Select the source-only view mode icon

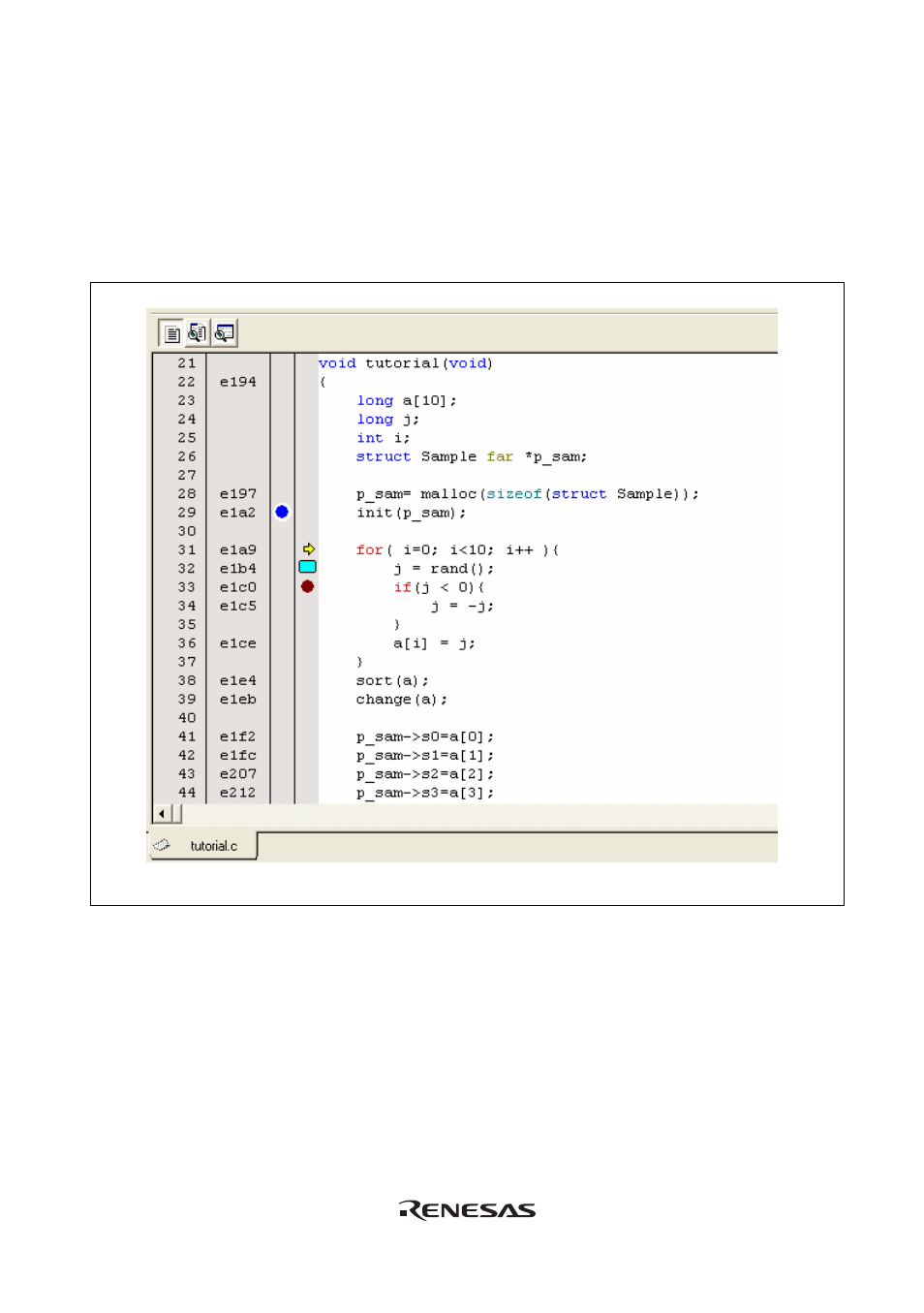coord(171,334)
